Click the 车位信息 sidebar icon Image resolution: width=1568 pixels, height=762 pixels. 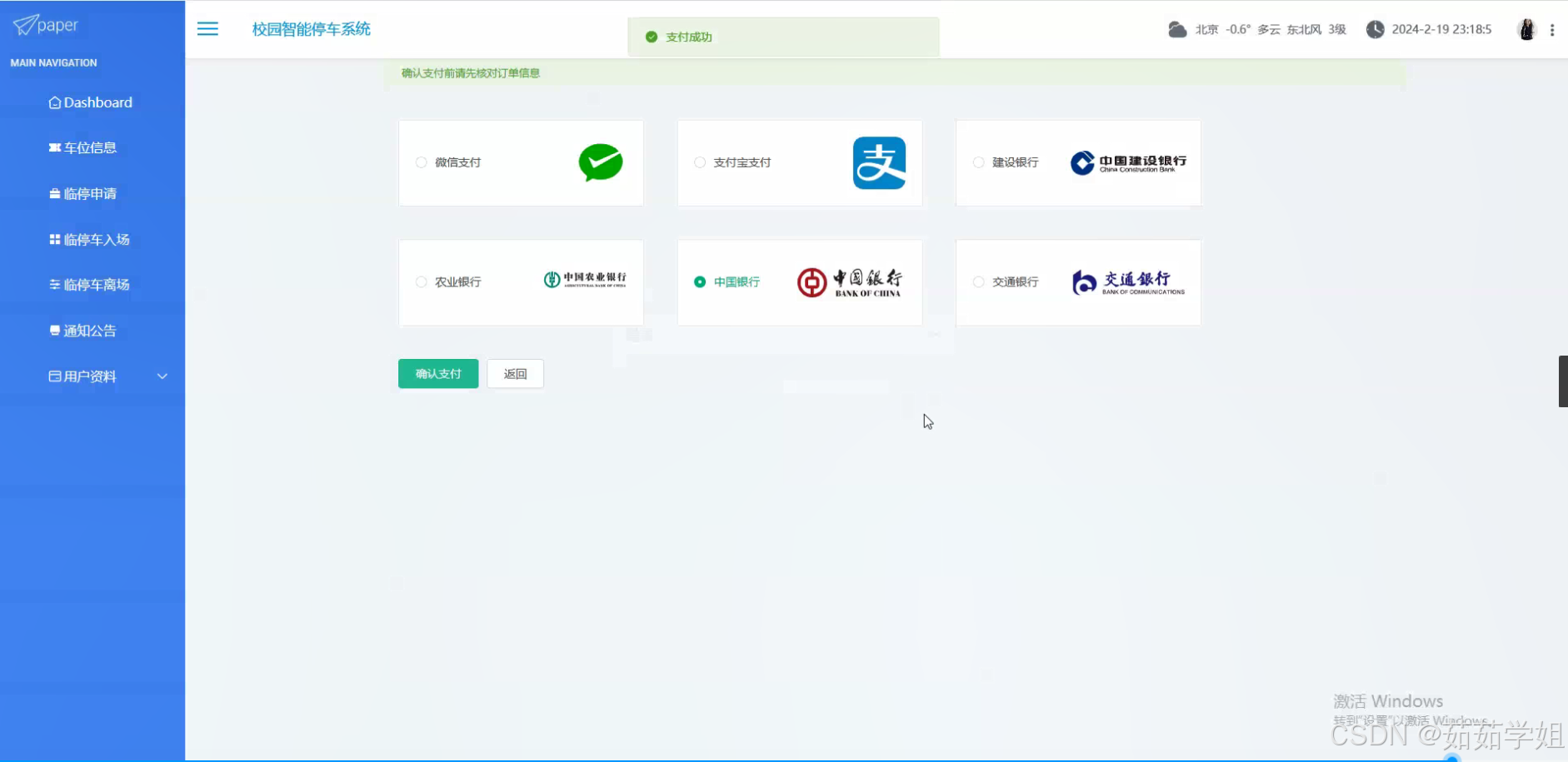[55, 147]
